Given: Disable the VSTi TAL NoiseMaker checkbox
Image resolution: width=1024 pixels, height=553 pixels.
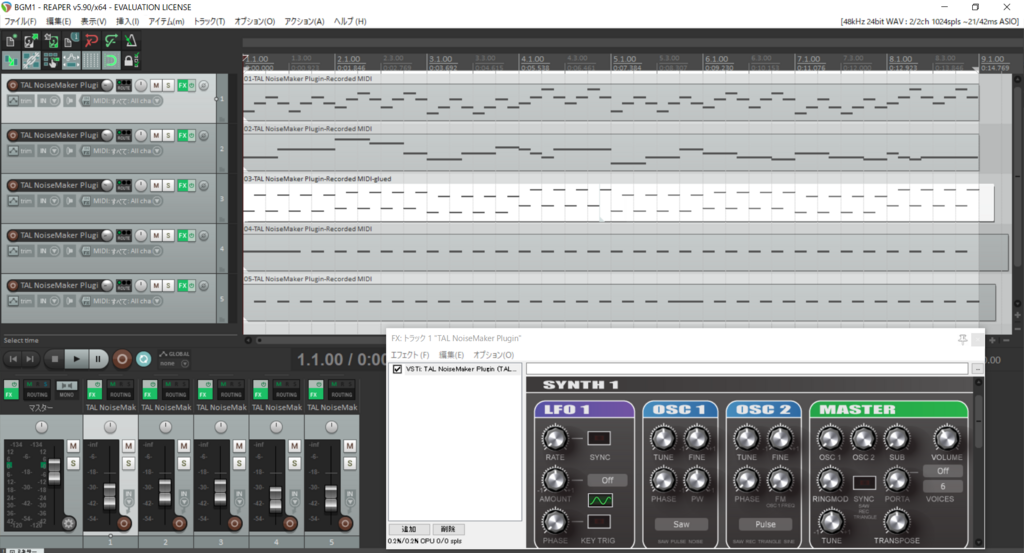Looking at the screenshot, I should [397, 370].
